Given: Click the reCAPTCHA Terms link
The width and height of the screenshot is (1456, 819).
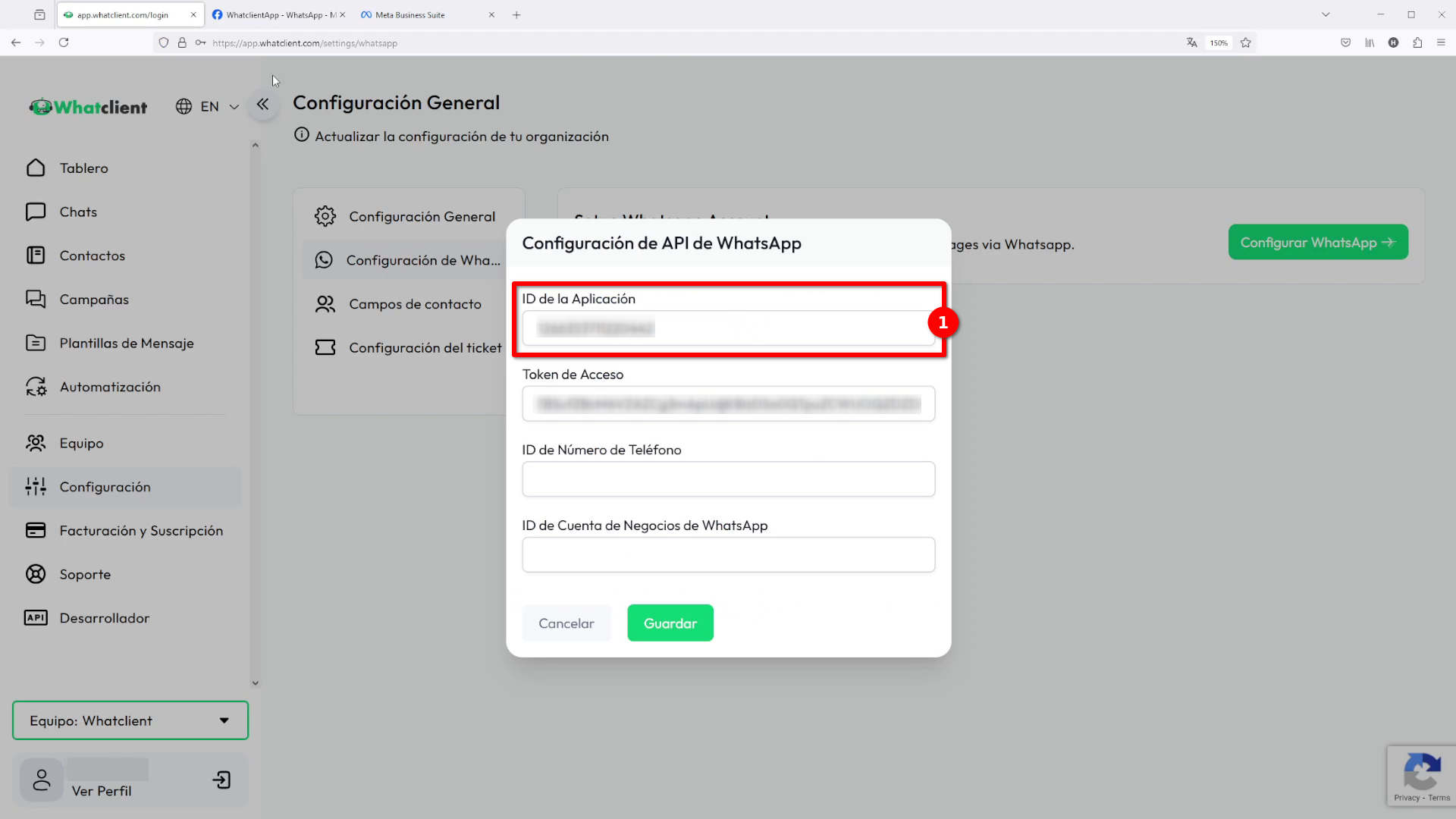Looking at the screenshot, I should click(1439, 798).
